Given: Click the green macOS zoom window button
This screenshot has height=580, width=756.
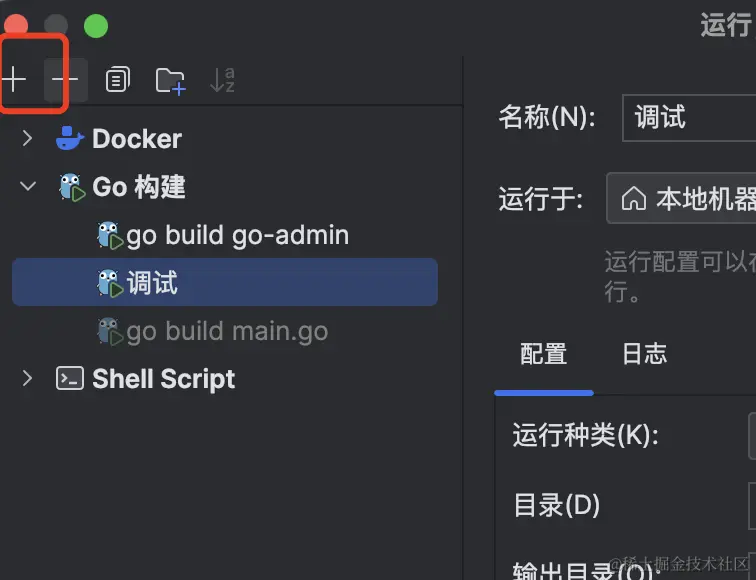Looking at the screenshot, I should point(96,26).
